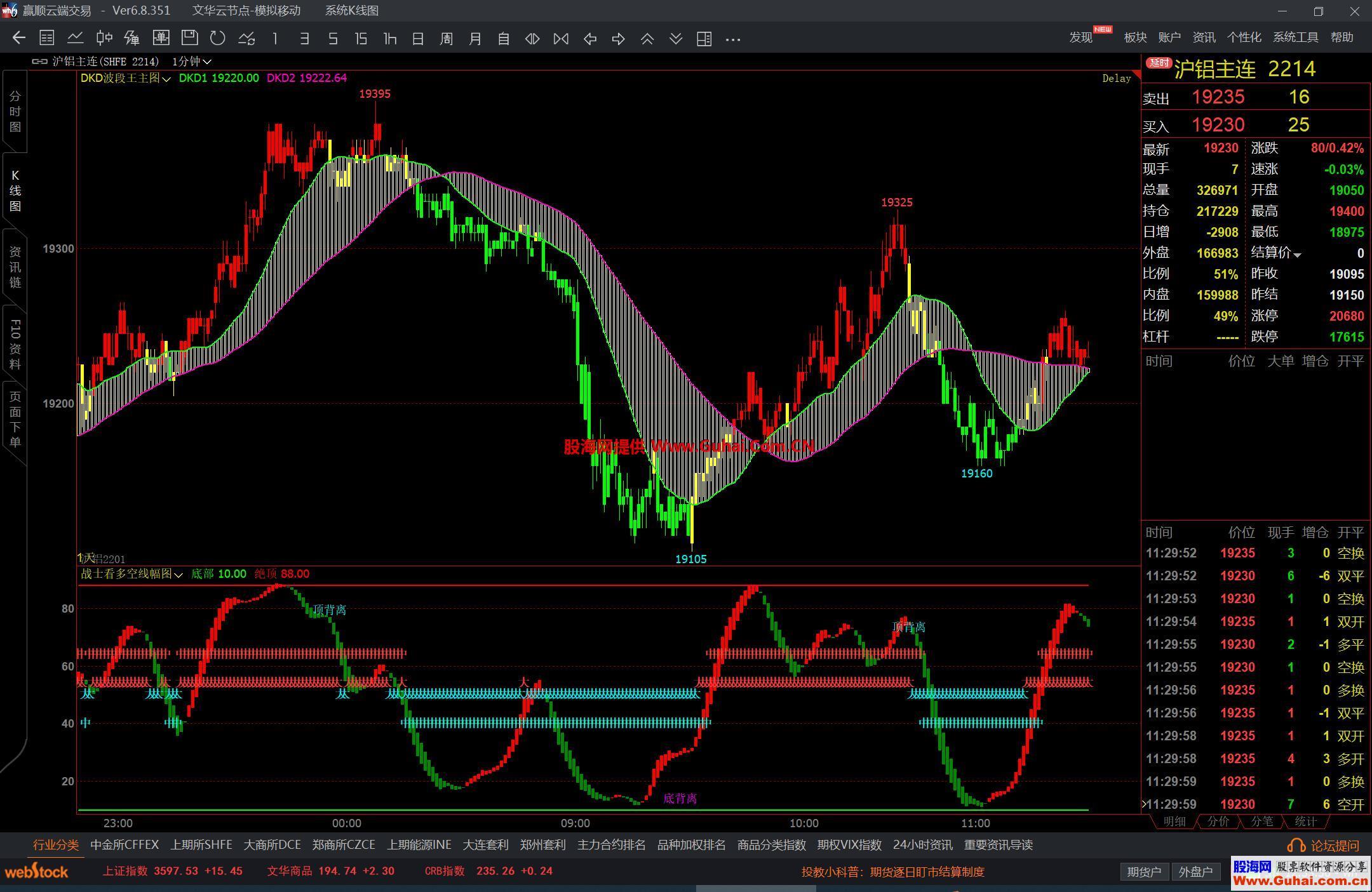The height and width of the screenshot is (892, 1372).
Task: Switch to the candlestick chart icon
Action: 104,38
